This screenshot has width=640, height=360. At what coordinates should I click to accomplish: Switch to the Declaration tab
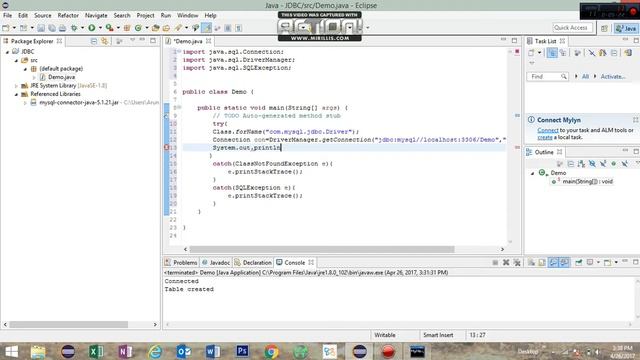pos(253,262)
